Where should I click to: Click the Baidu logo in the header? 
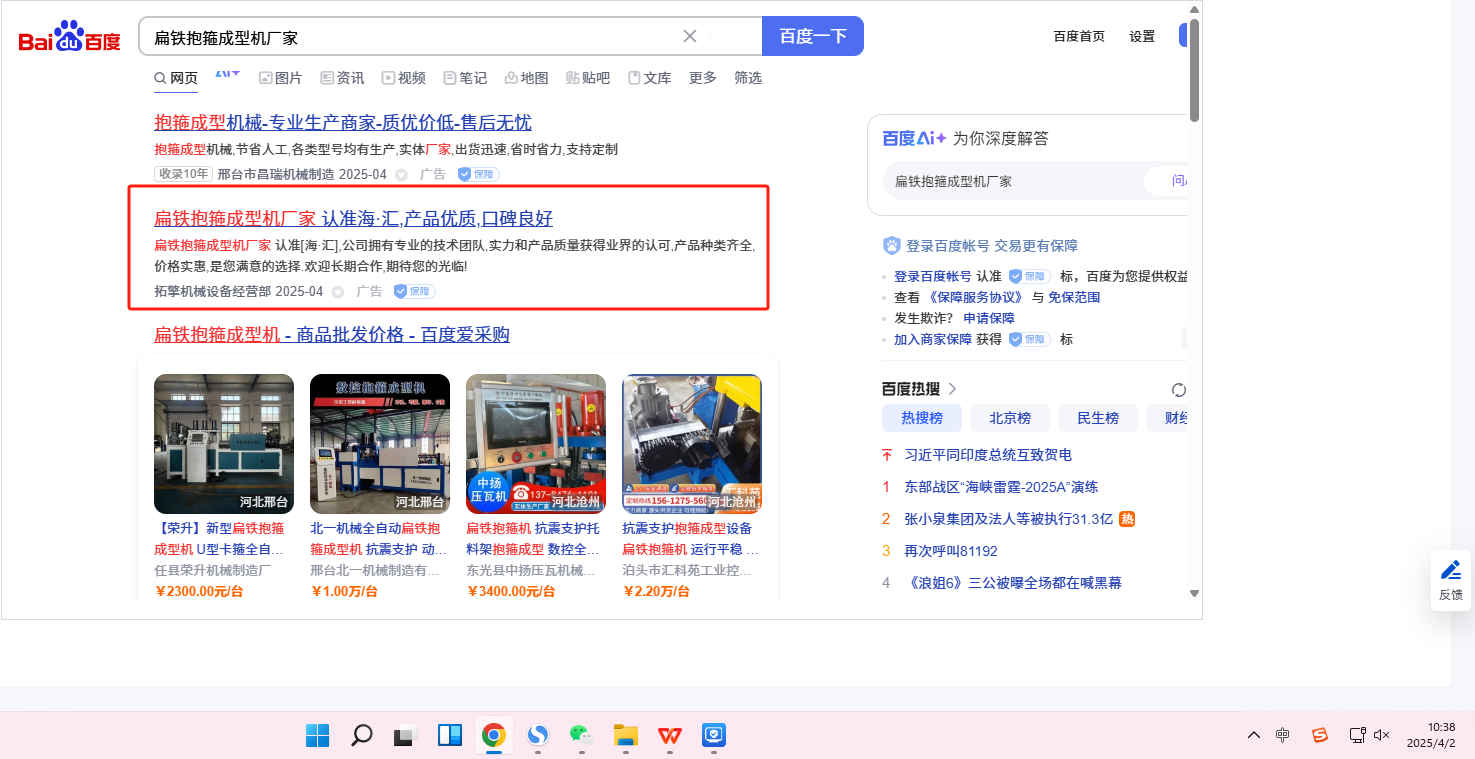(x=69, y=37)
